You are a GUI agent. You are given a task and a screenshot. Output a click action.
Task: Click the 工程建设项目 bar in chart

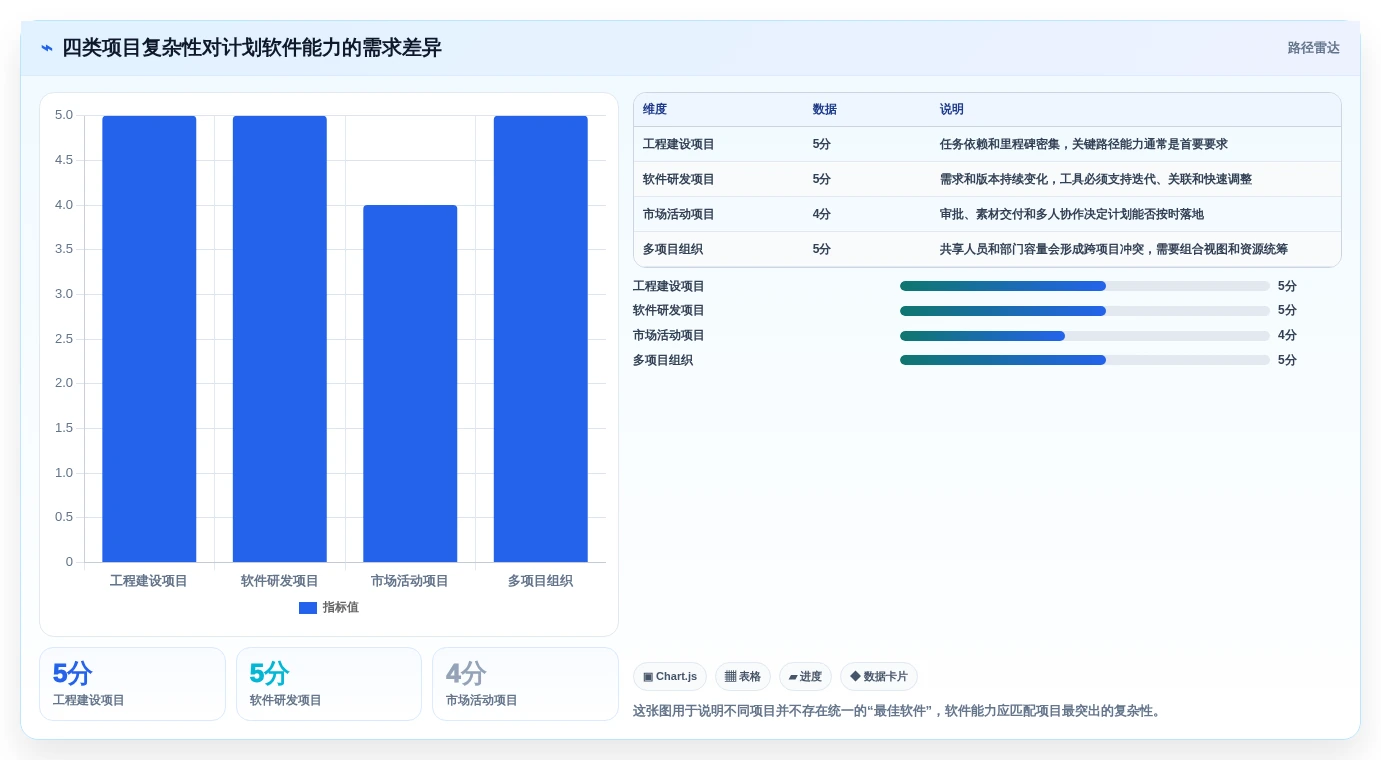click(x=149, y=339)
